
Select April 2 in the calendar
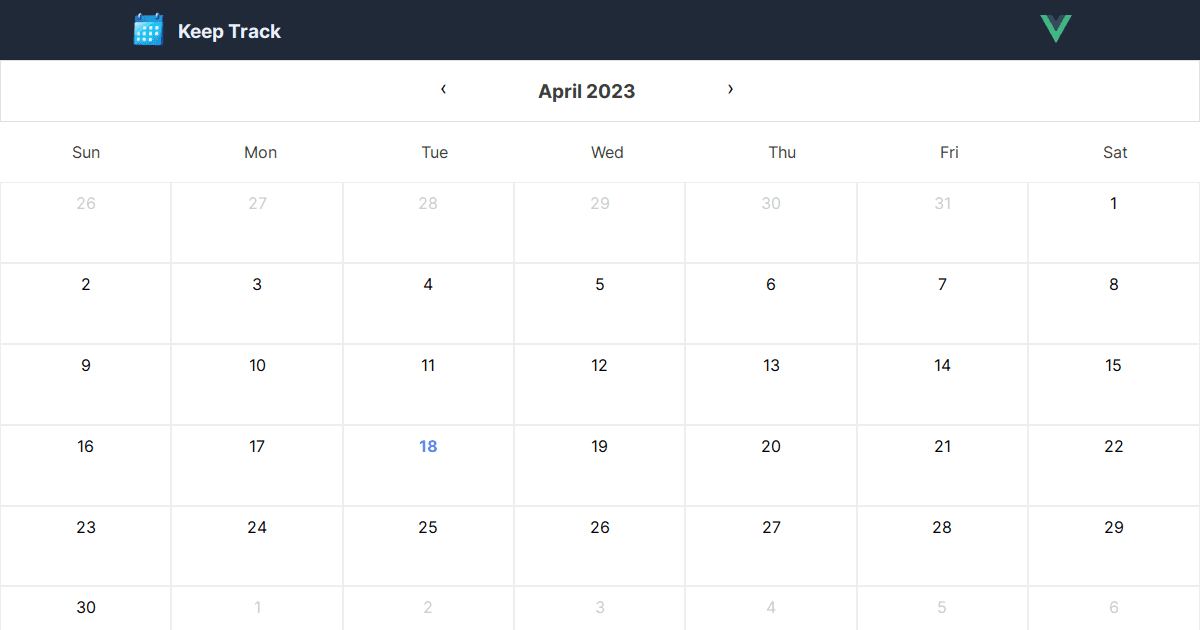(x=86, y=304)
